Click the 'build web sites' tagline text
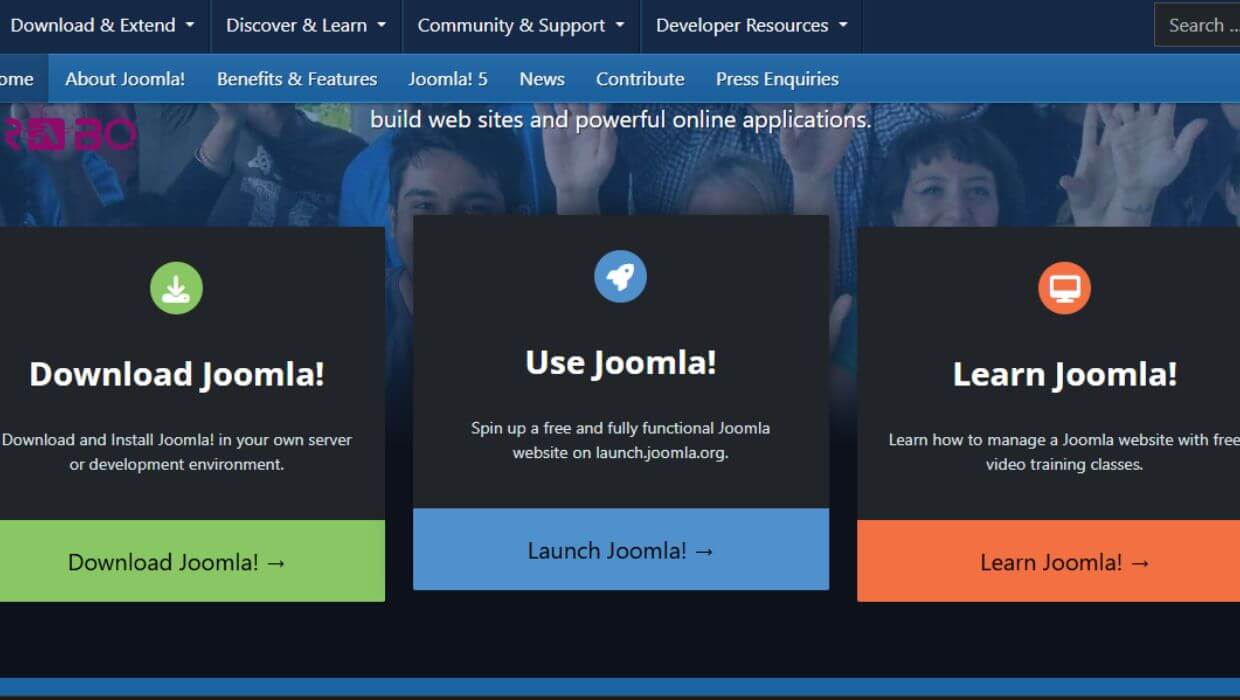This screenshot has height=700, width=1240. coord(620,120)
